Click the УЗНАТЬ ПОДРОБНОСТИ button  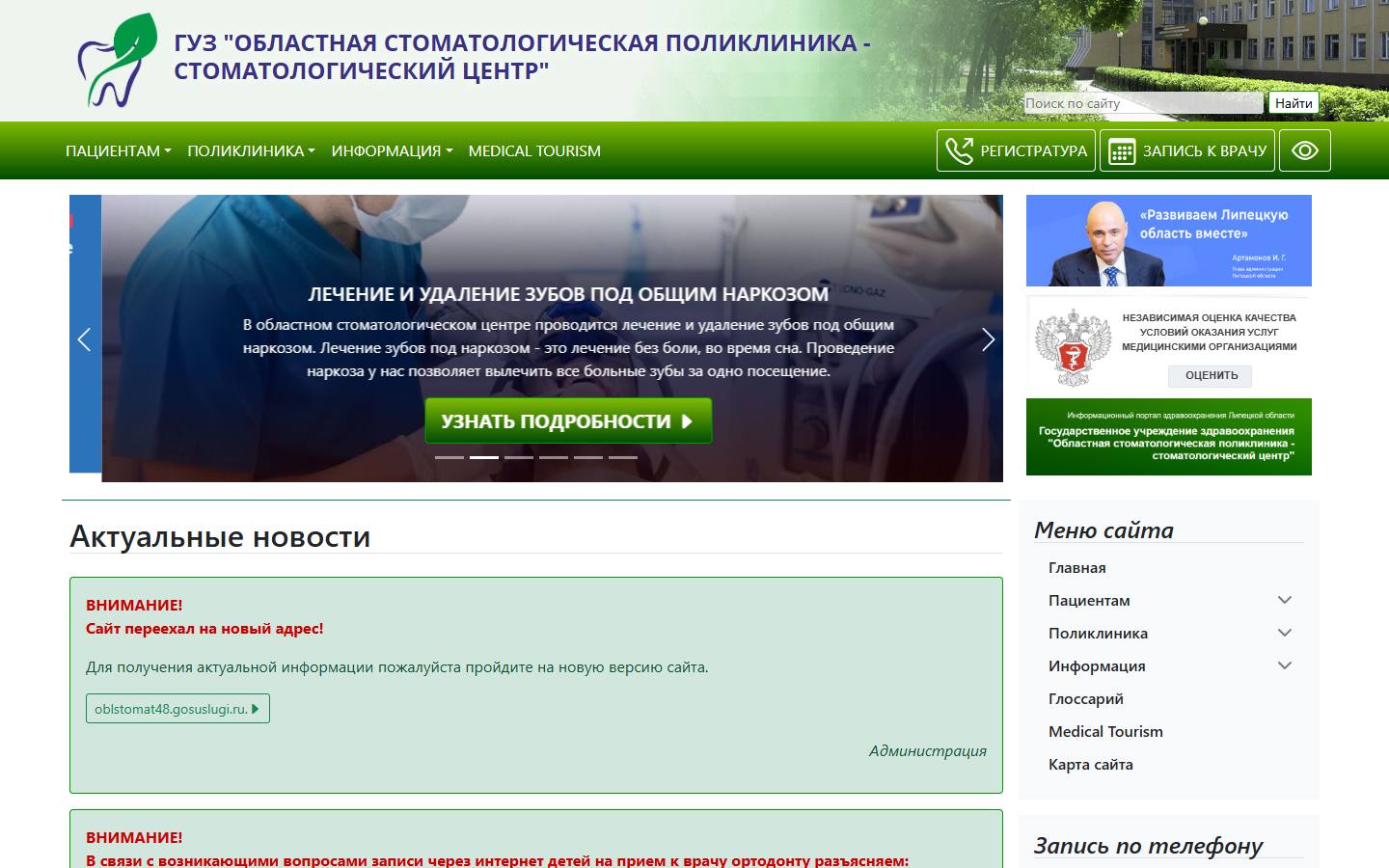(x=568, y=420)
